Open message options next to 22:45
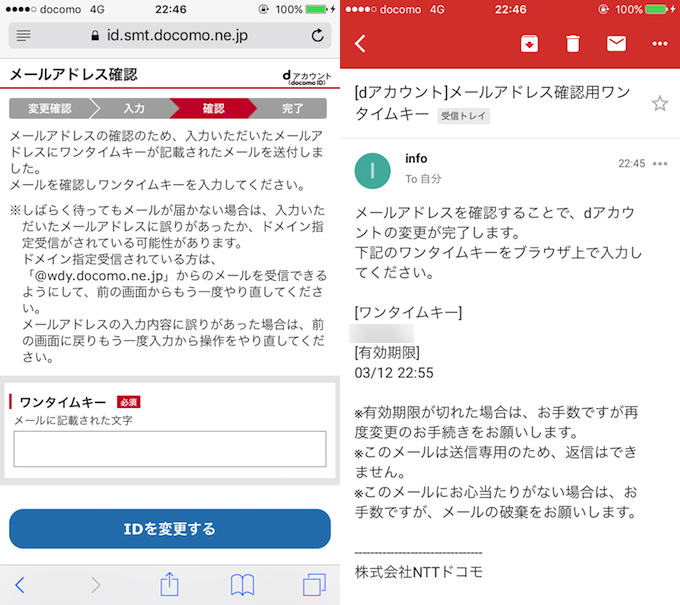Viewport: 680px width, 605px height. pyautogui.click(x=659, y=163)
